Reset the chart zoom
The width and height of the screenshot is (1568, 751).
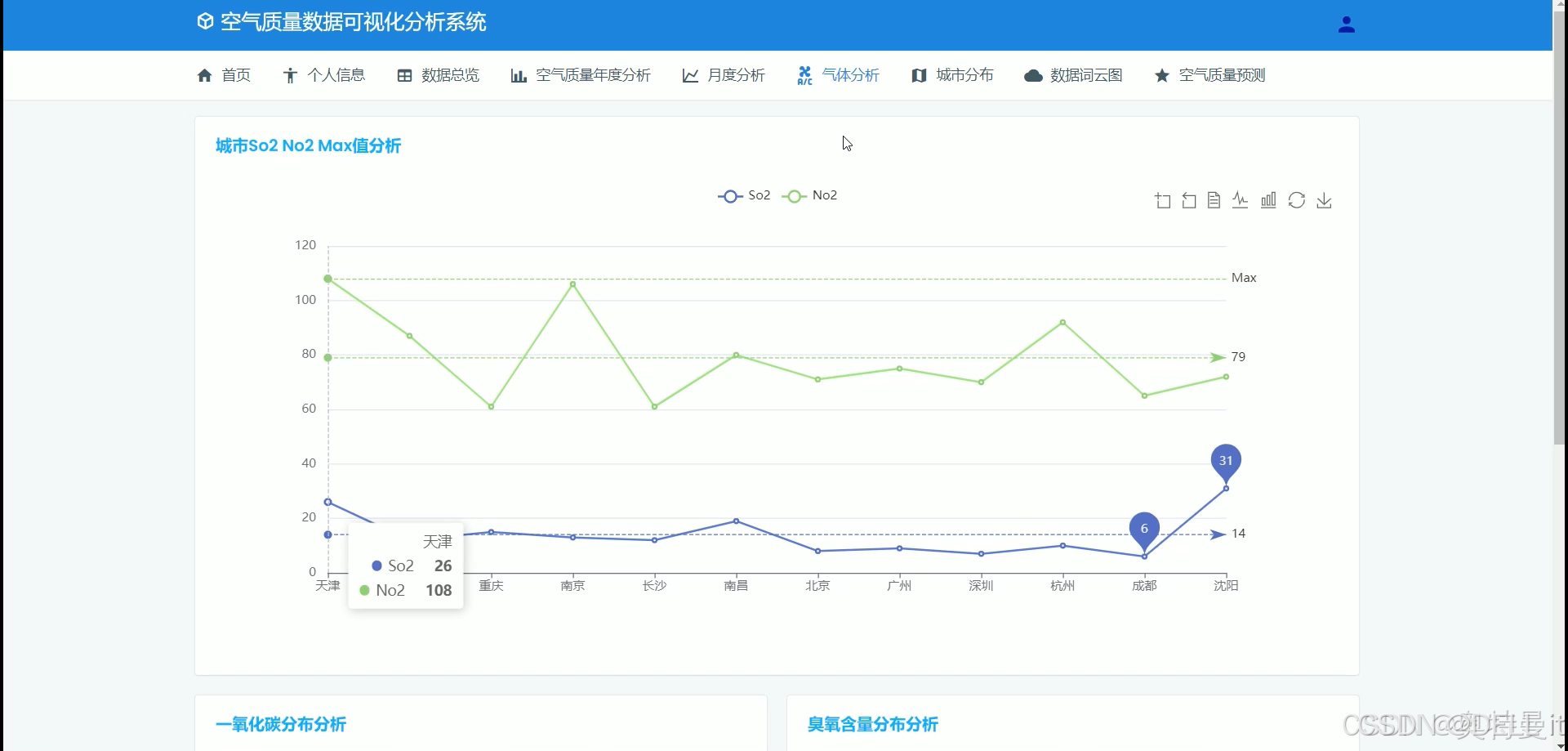[x=1188, y=199]
